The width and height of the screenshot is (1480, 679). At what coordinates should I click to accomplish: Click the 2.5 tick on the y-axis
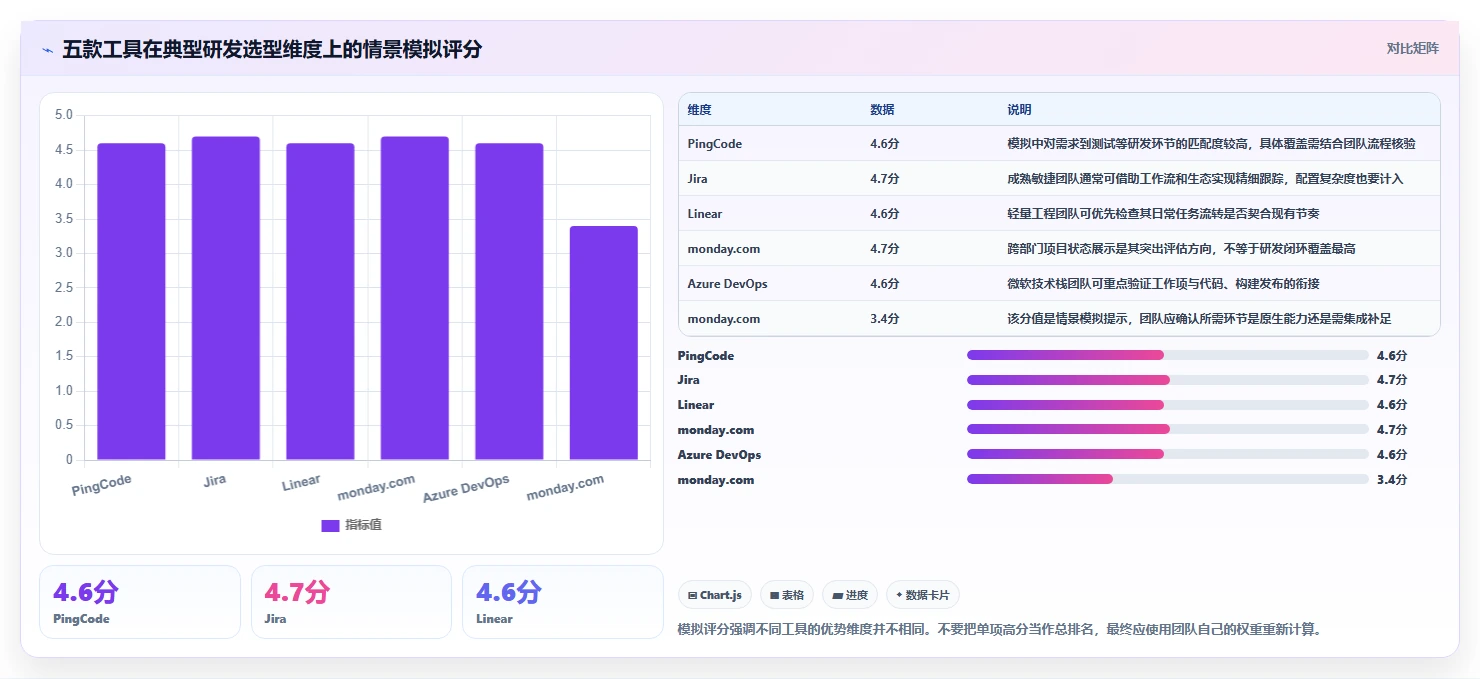pyautogui.click(x=63, y=287)
